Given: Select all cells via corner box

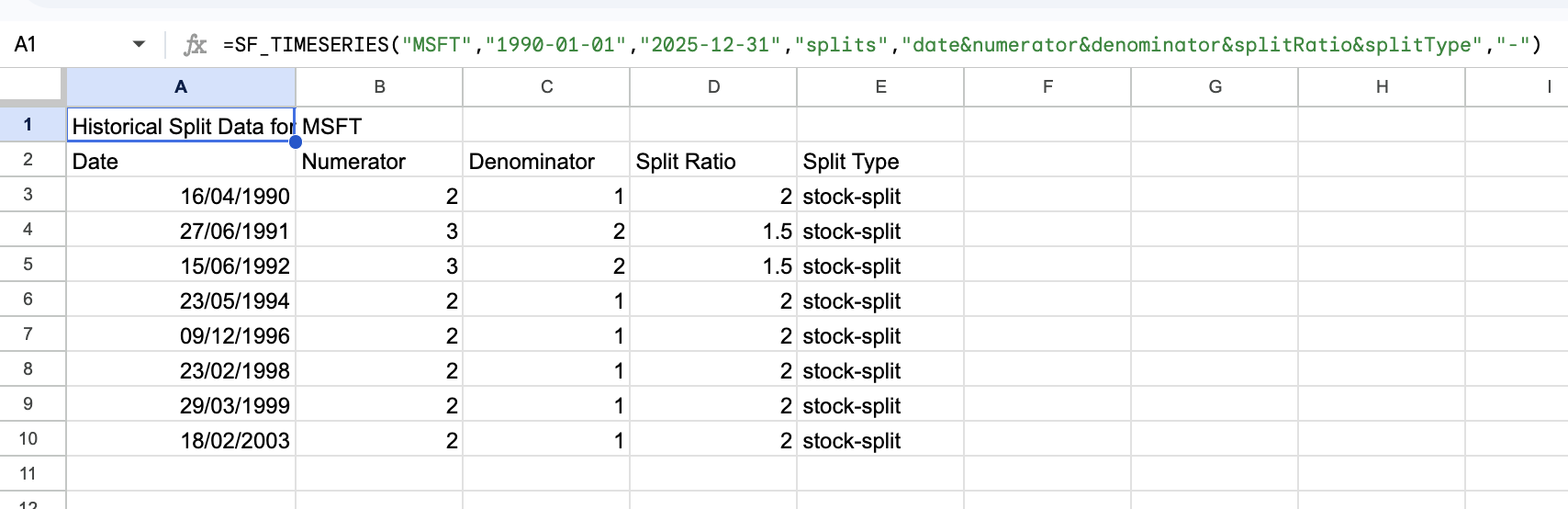Looking at the screenshot, I should tap(33, 86).
